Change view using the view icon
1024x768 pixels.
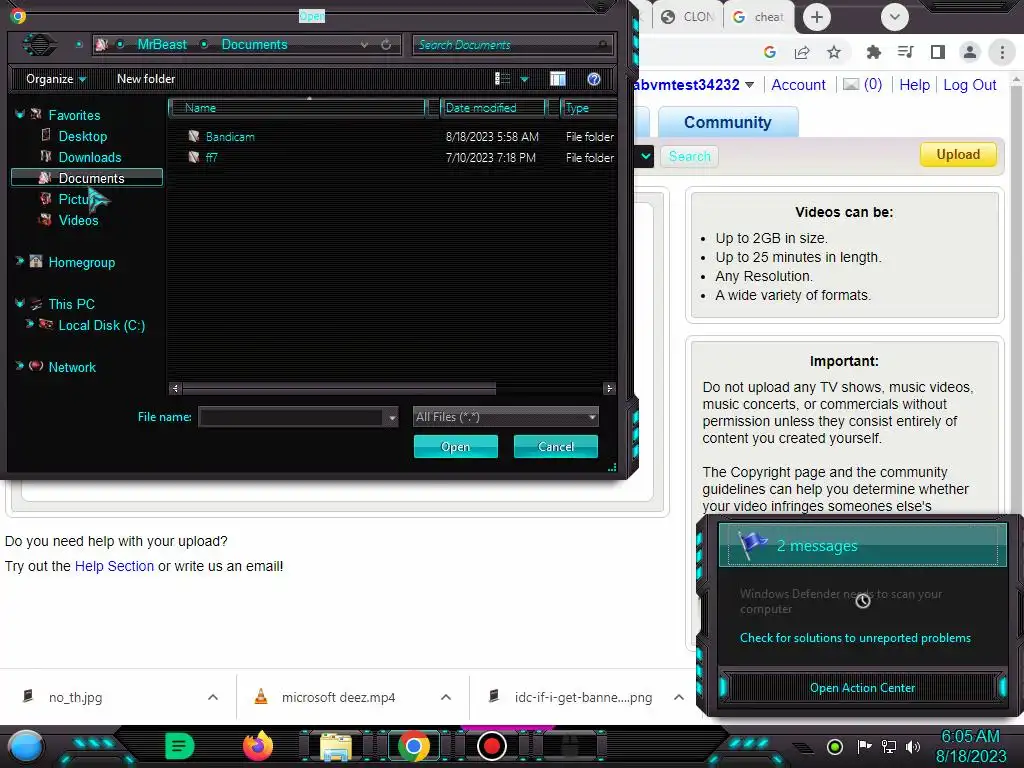[502, 79]
